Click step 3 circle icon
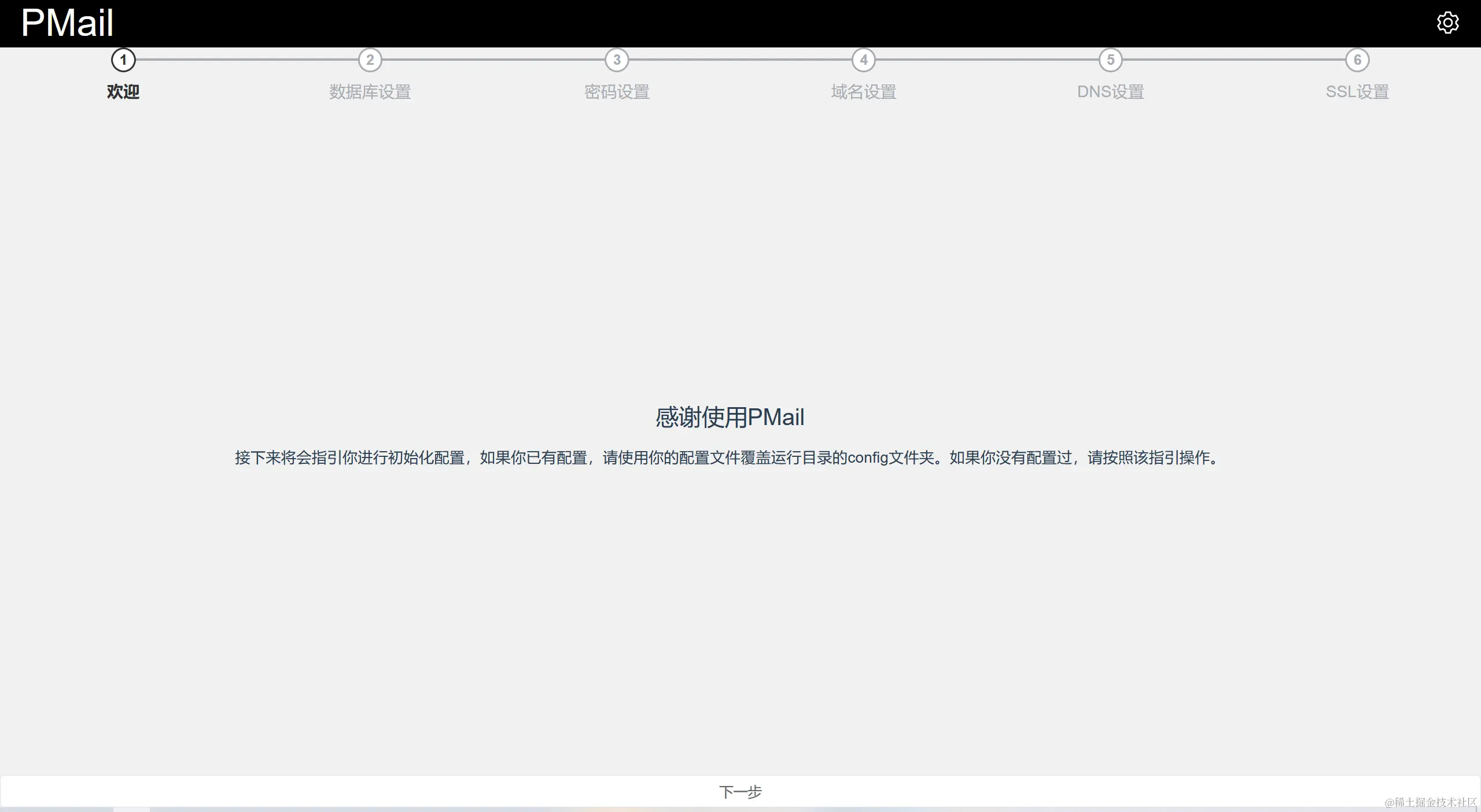1481x812 pixels. (x=617, y=60)
